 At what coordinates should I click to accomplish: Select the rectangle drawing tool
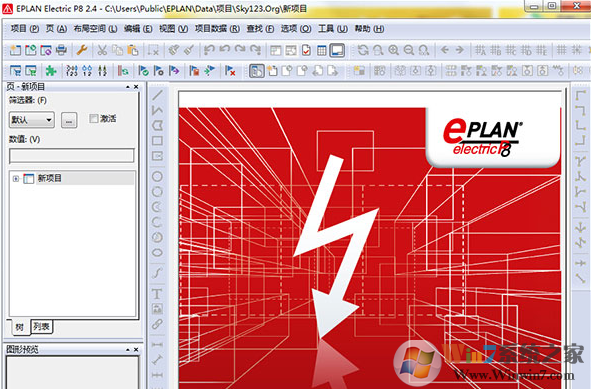(x=158, y=141)
